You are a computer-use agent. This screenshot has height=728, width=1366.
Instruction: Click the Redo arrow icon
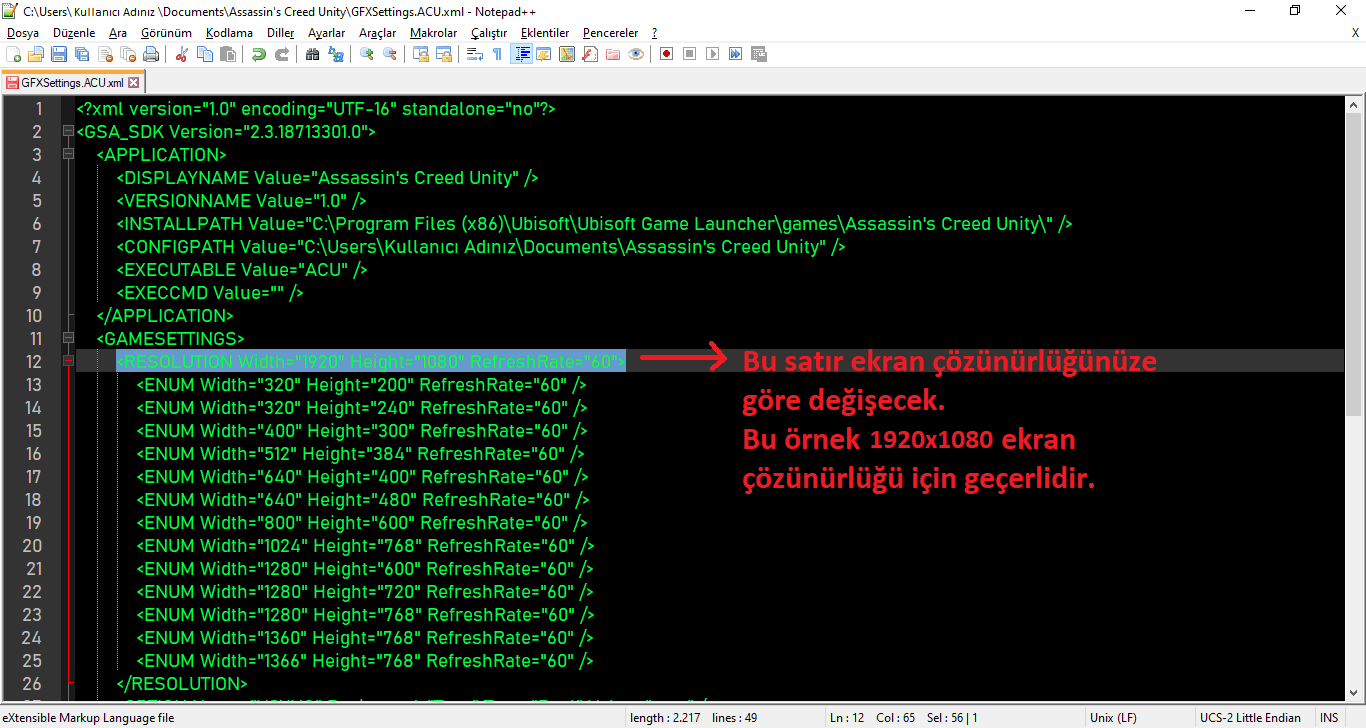click(282, 54)
